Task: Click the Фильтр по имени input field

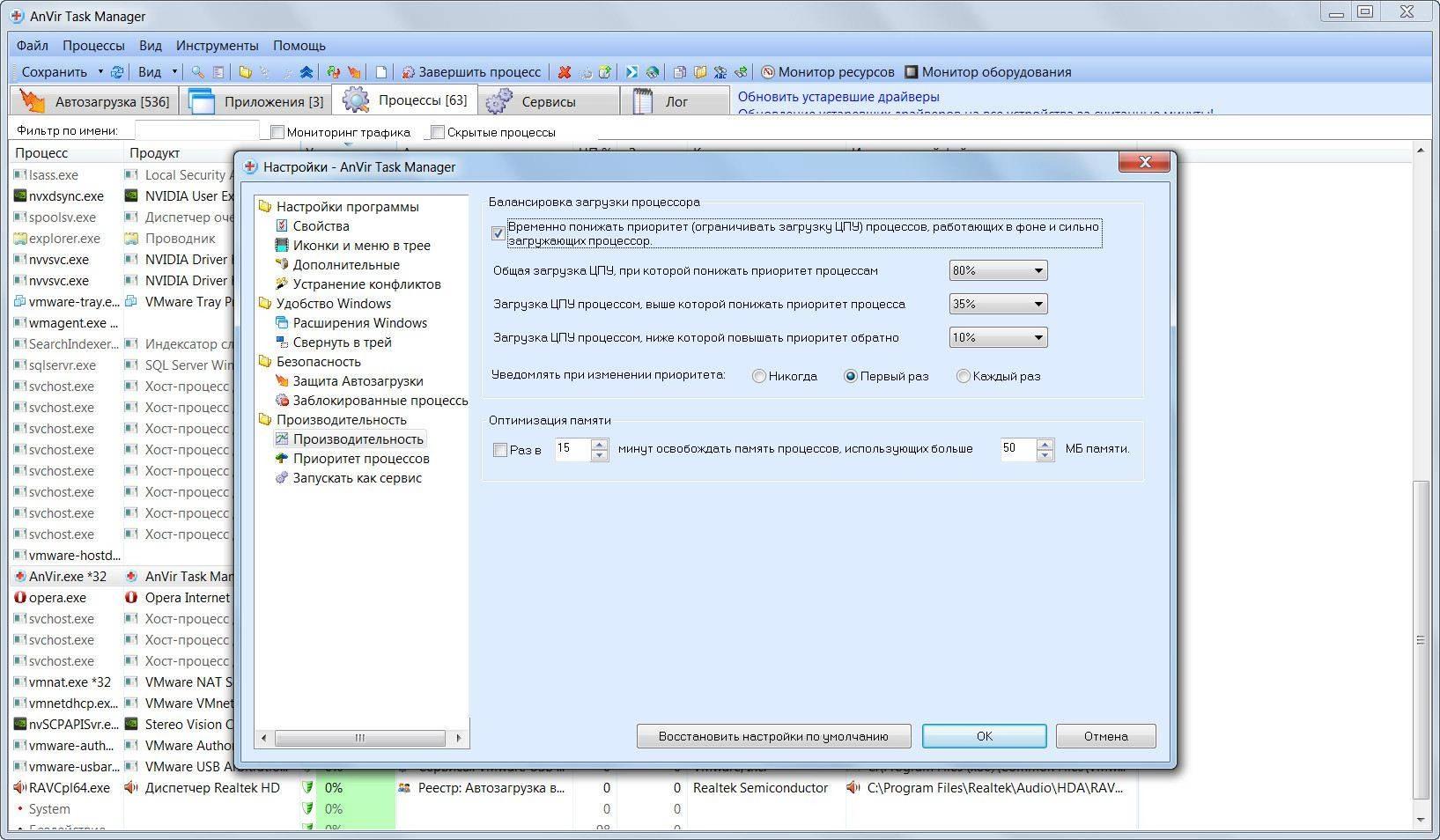Action: tap(196, 130)
